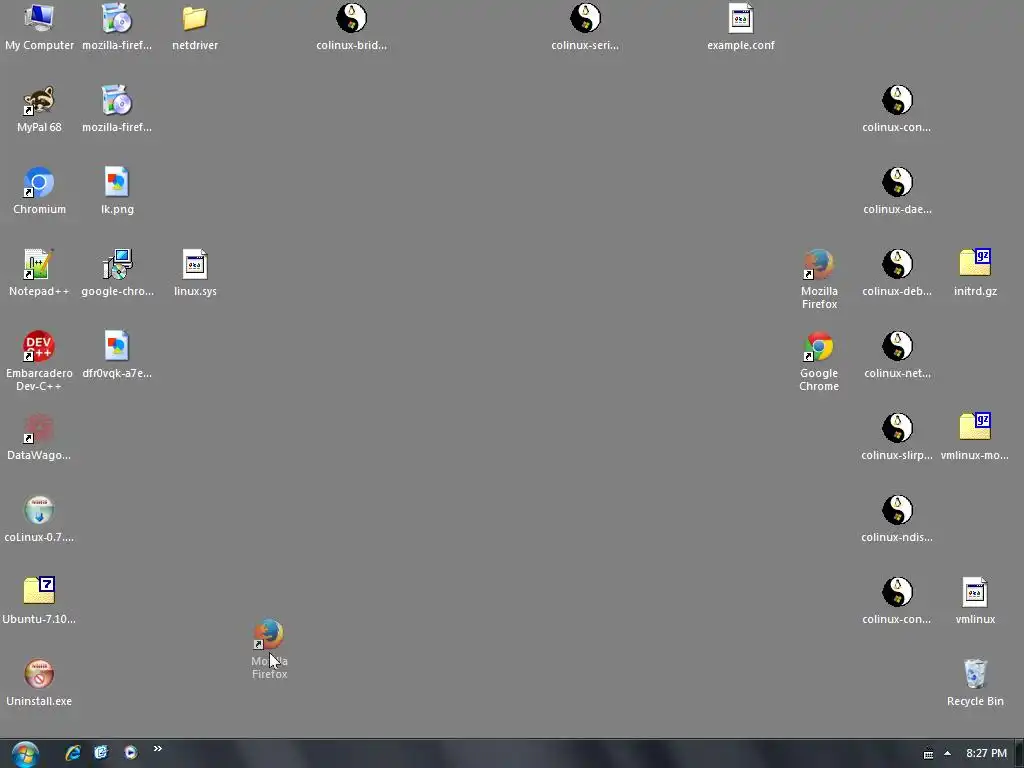Click the "example.conf" label text
Viewport: 1024px width, 768px height.
(x=741, y=46)
